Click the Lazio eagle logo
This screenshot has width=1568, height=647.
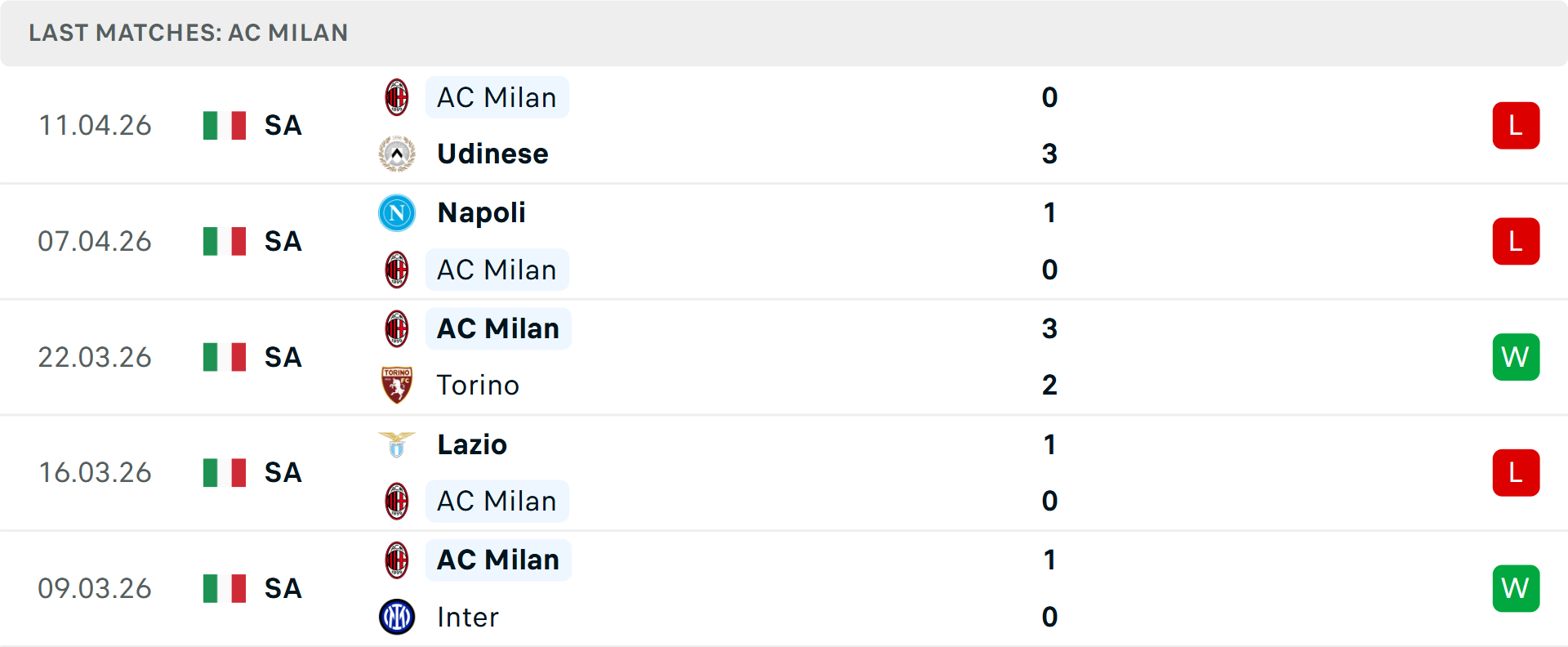coord(397,444)
